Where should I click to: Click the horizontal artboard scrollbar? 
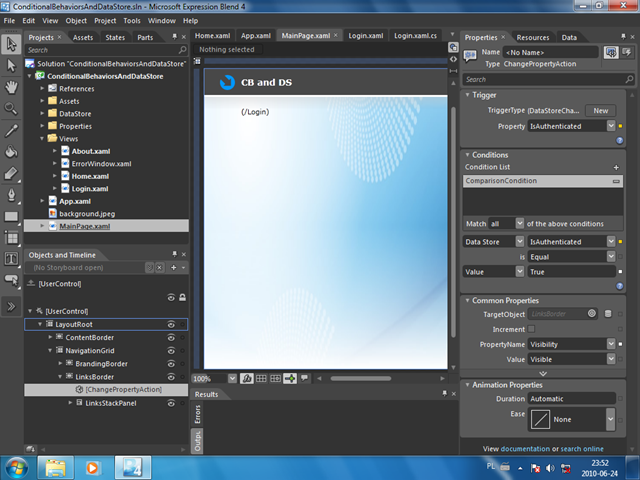pyautogui.click(x=361, y=378)
